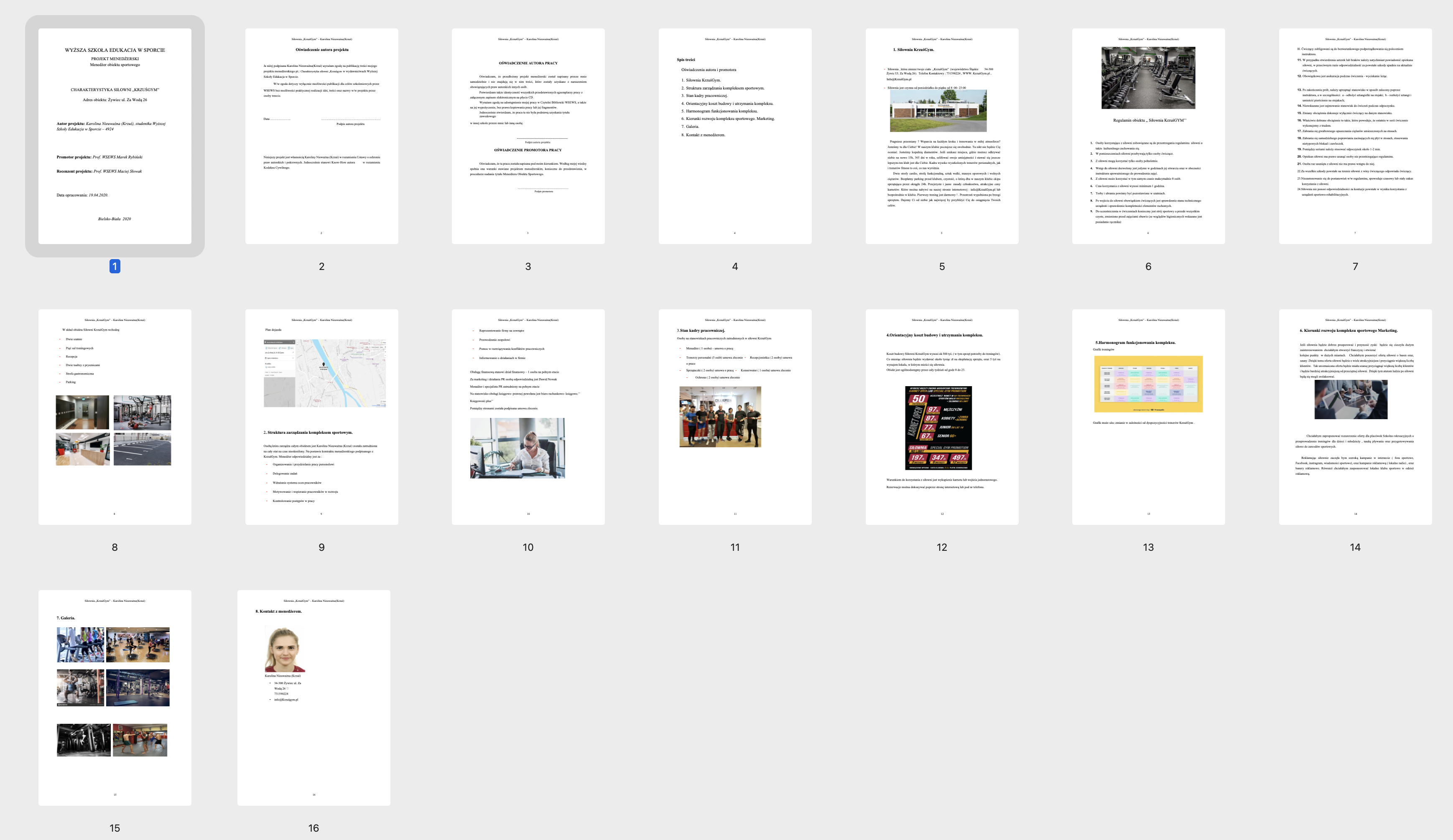Select page 11 'Stan kadry pracowniczej' thumbnail
Screen dimensions: 1453x840
[734, 417]
